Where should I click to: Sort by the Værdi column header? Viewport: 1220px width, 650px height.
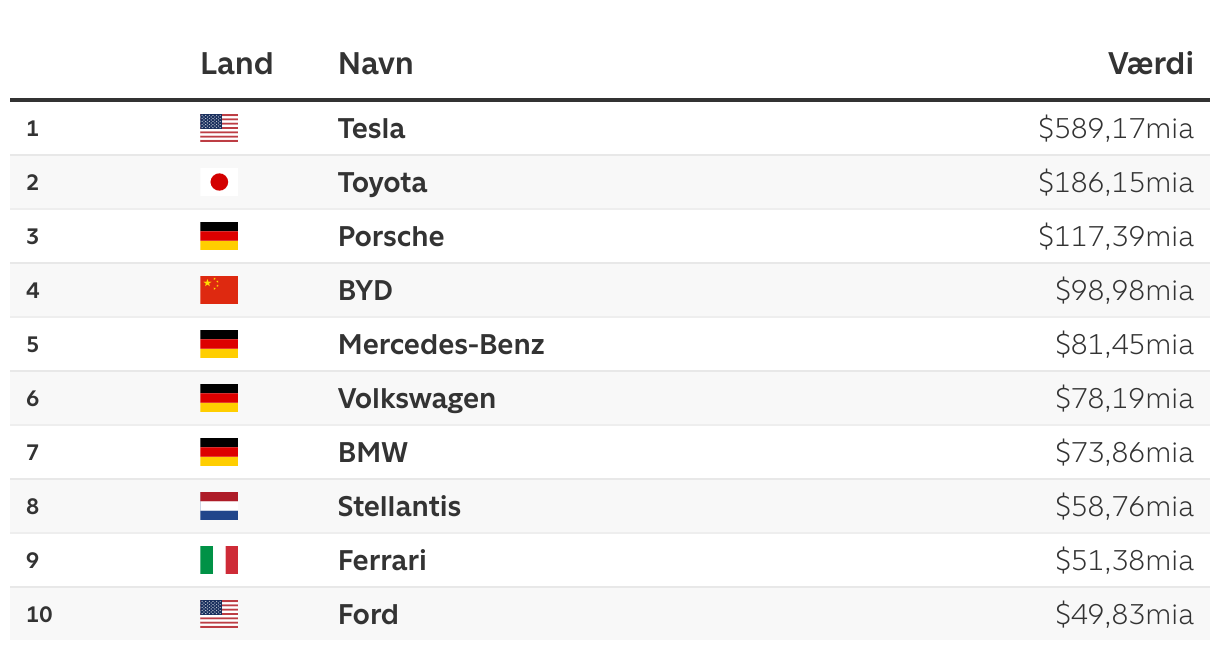[1150, 64]
